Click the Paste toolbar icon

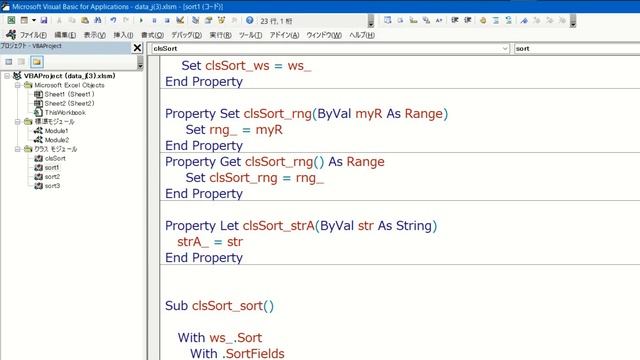(85, 20)
